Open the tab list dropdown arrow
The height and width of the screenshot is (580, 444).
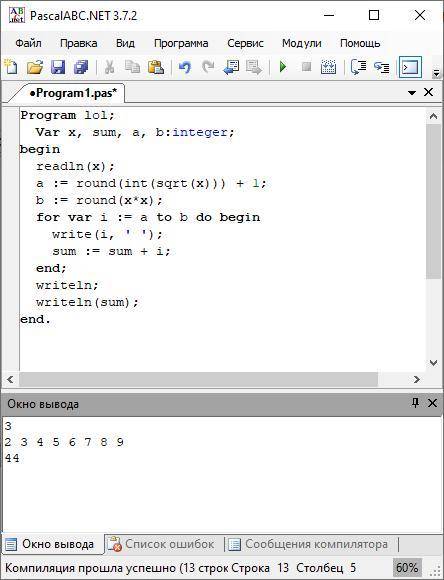tap(412, 92)
